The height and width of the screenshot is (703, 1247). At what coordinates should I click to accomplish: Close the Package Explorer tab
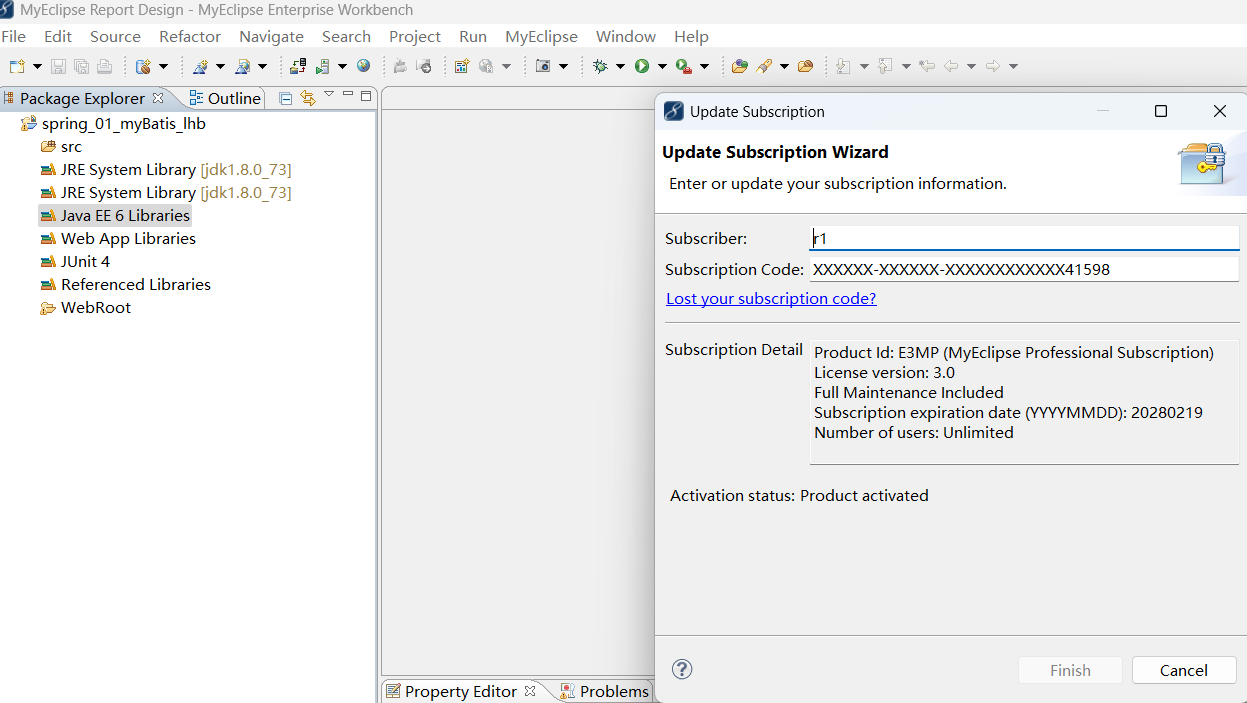[x=158, y=98]
